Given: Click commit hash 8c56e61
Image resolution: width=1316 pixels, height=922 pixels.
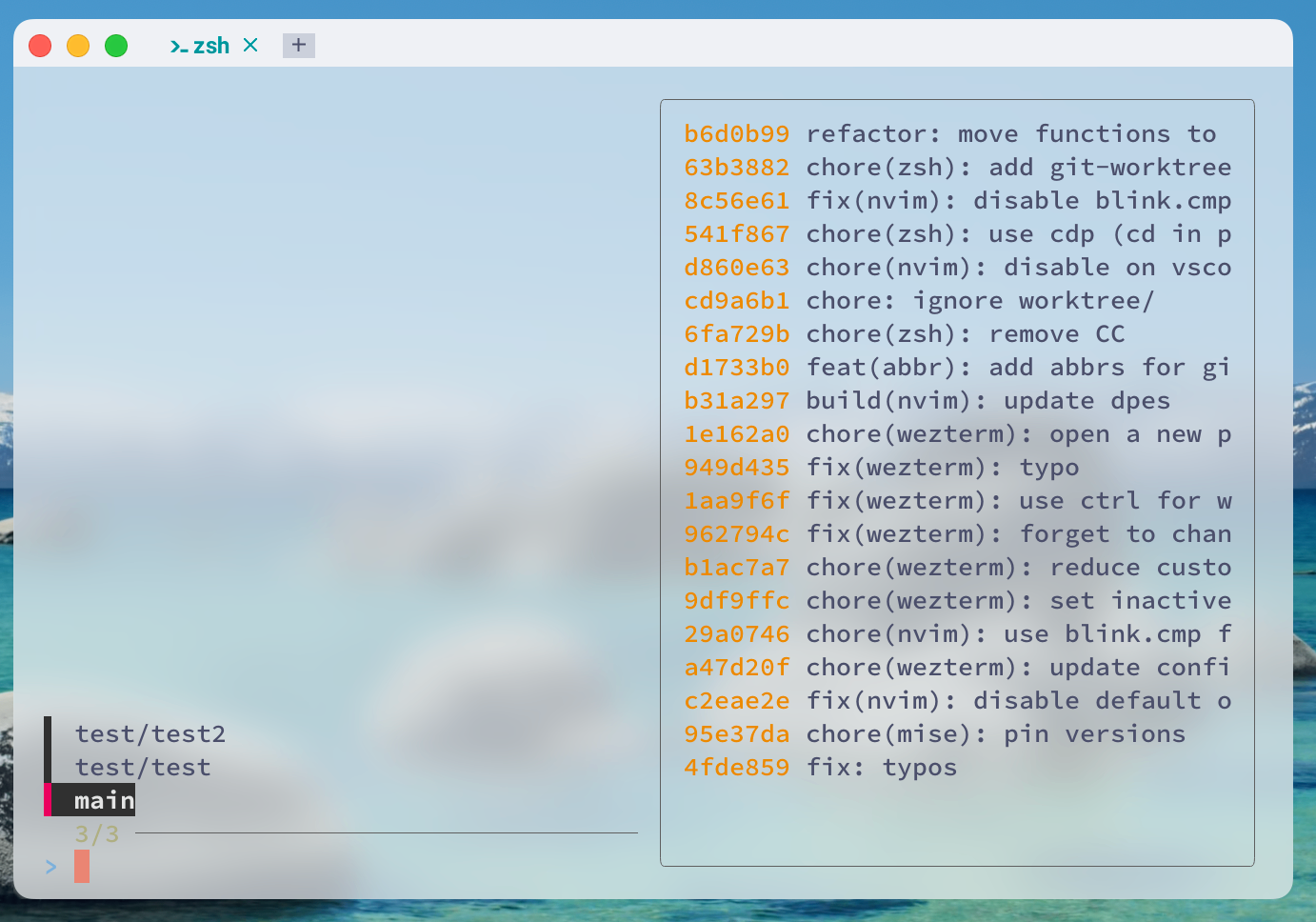Looking at the screenshot, I should pos(737,201).
